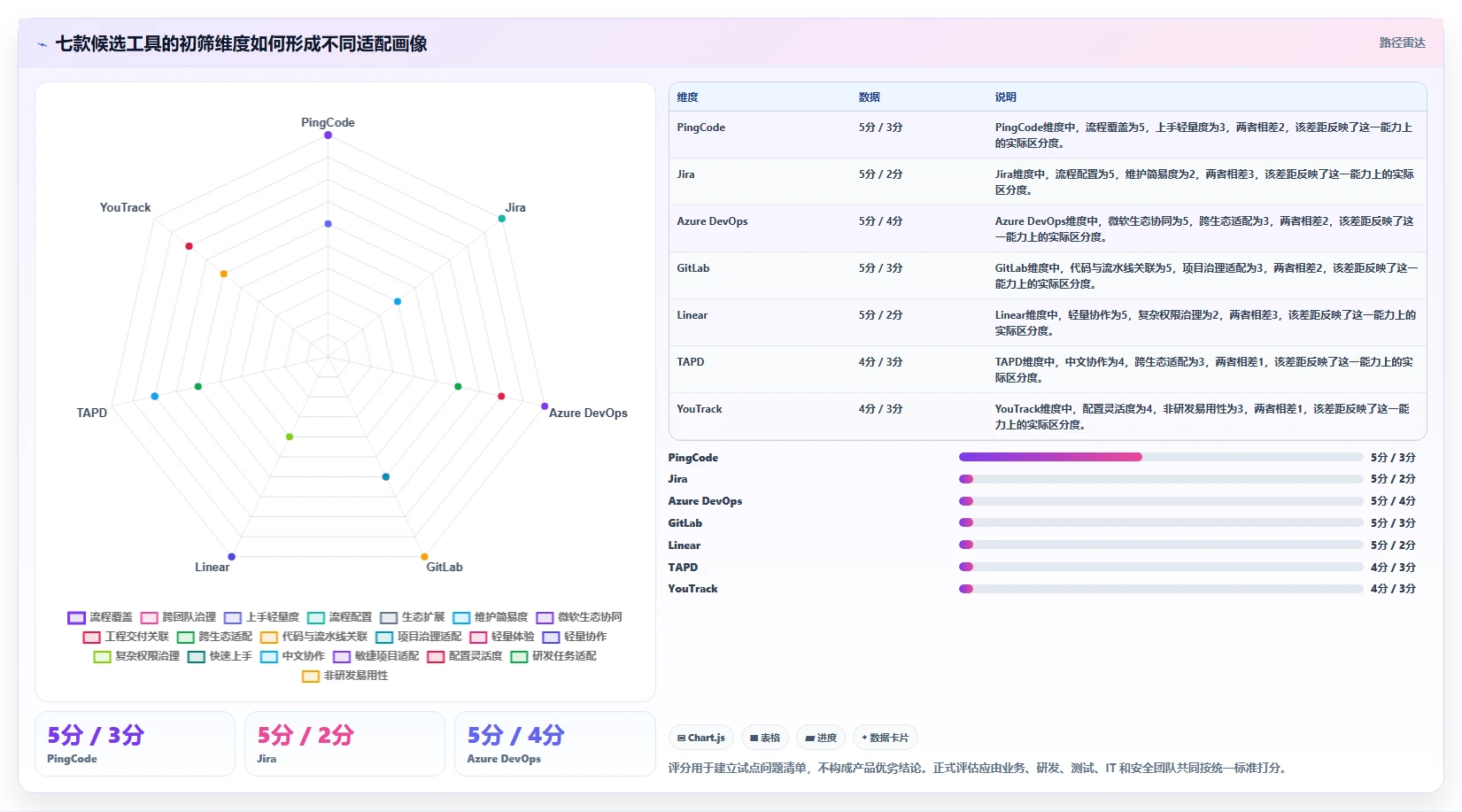Toggle the 流程覆盖 legend dataset

[100, 617]
